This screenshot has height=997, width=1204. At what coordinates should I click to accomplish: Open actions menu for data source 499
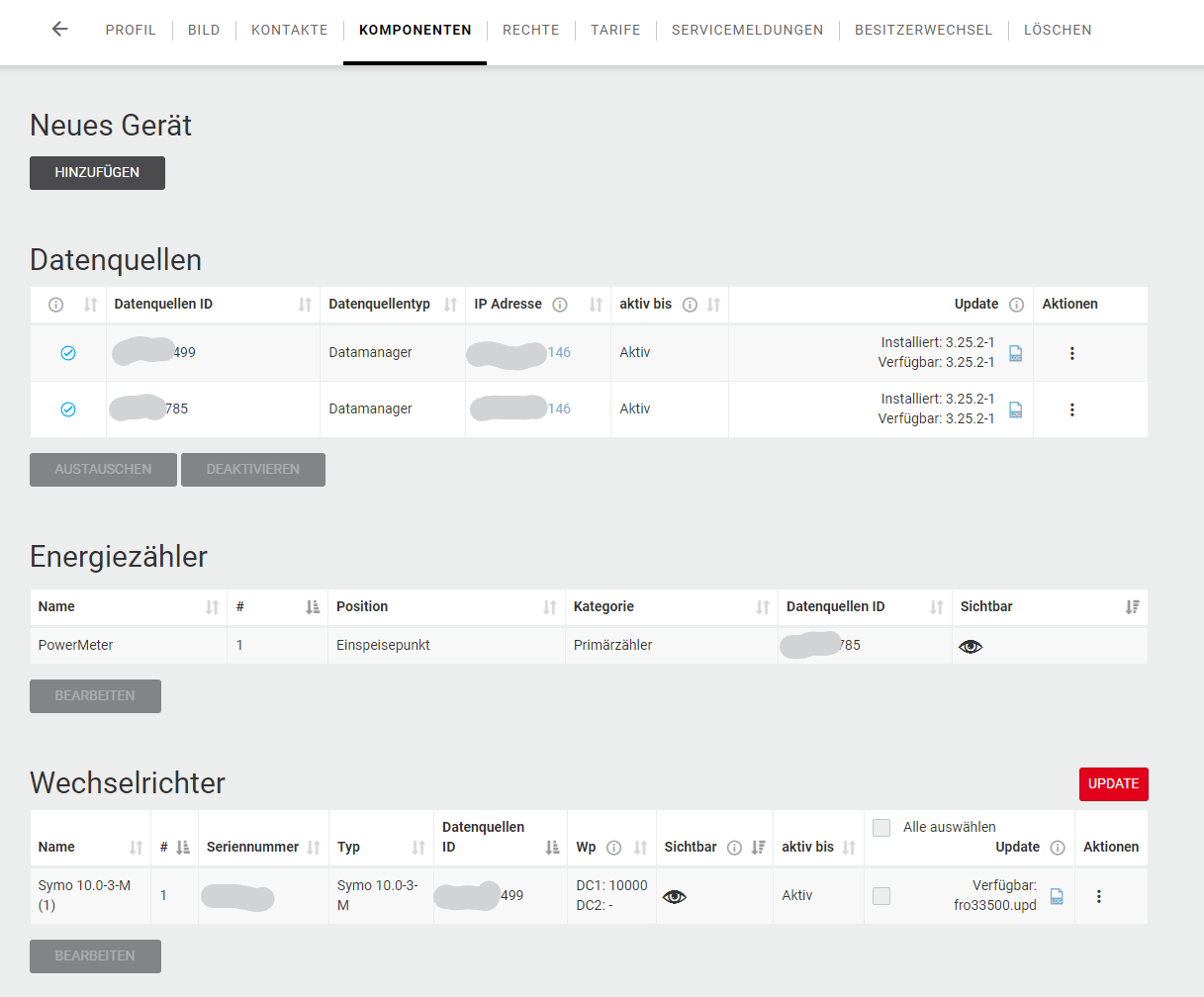(1071, 353)
